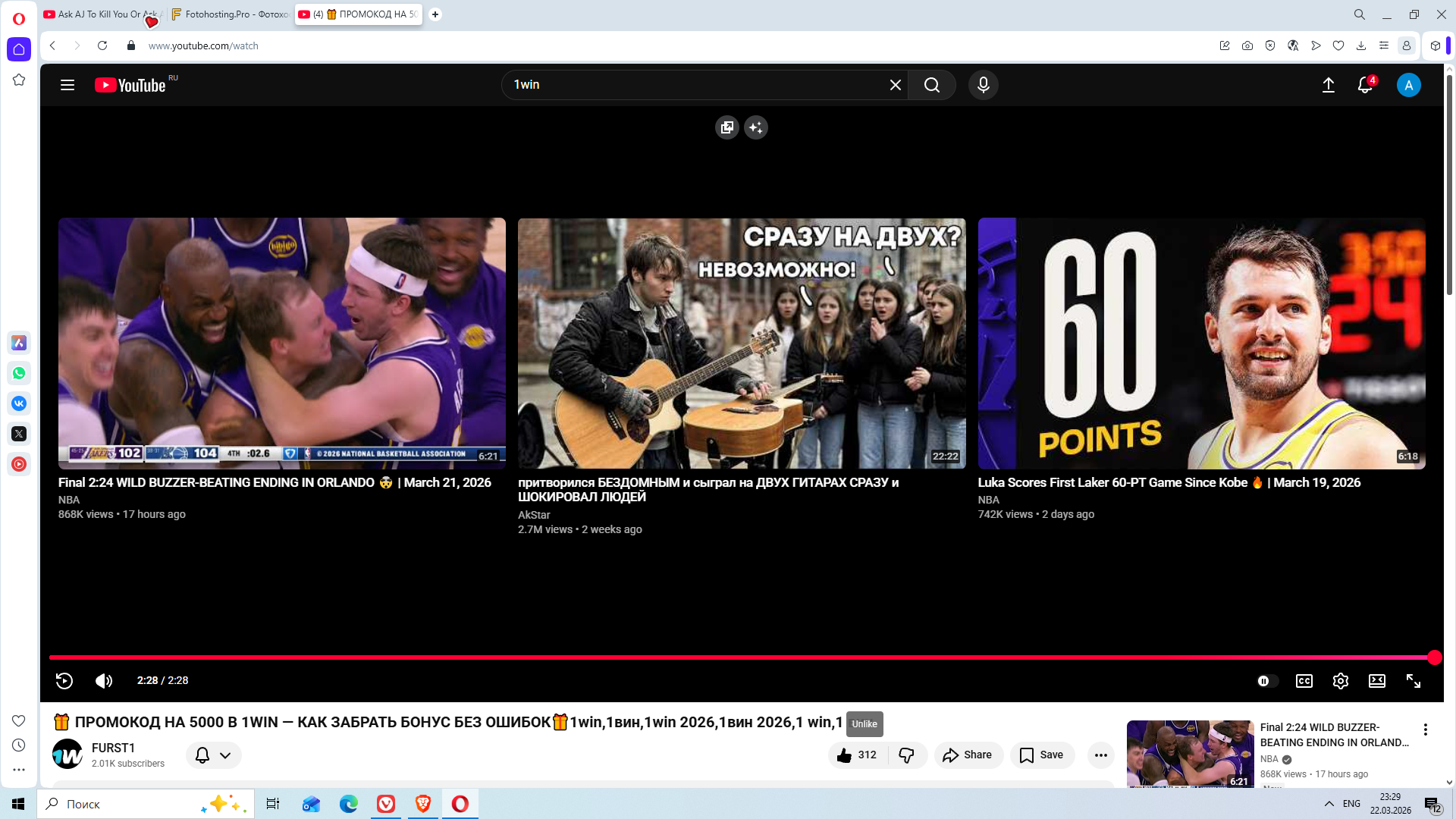Switch to Ask AJ To Kill You tab
The width and height of the screenshot is (1456, 819).
100,14
